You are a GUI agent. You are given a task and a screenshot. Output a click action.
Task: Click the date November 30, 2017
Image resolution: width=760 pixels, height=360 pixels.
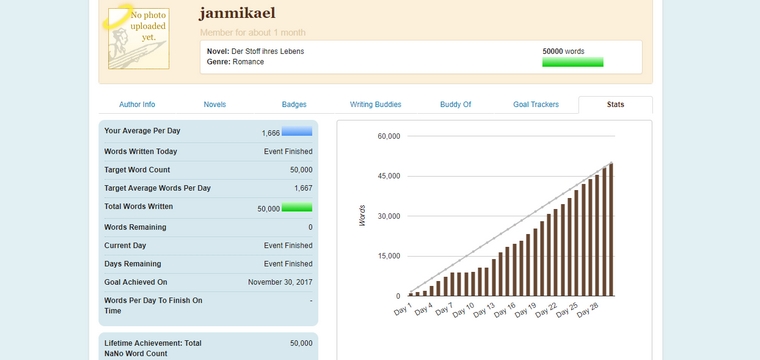[280, 282]
